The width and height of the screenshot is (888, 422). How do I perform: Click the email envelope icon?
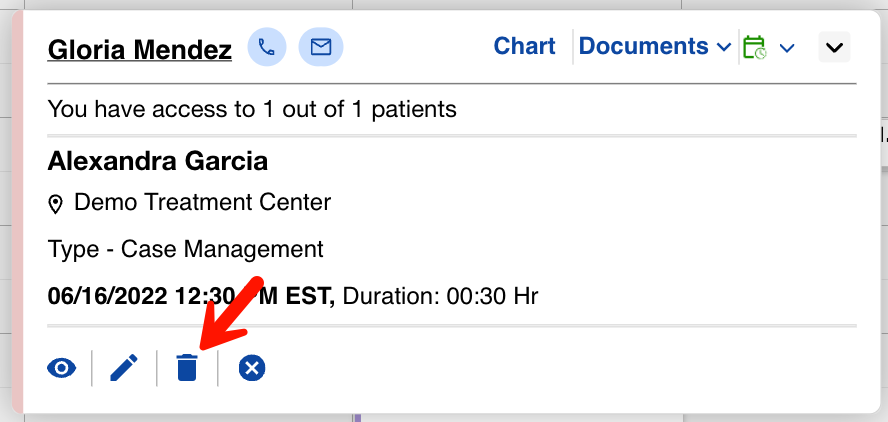click(321, 47)
